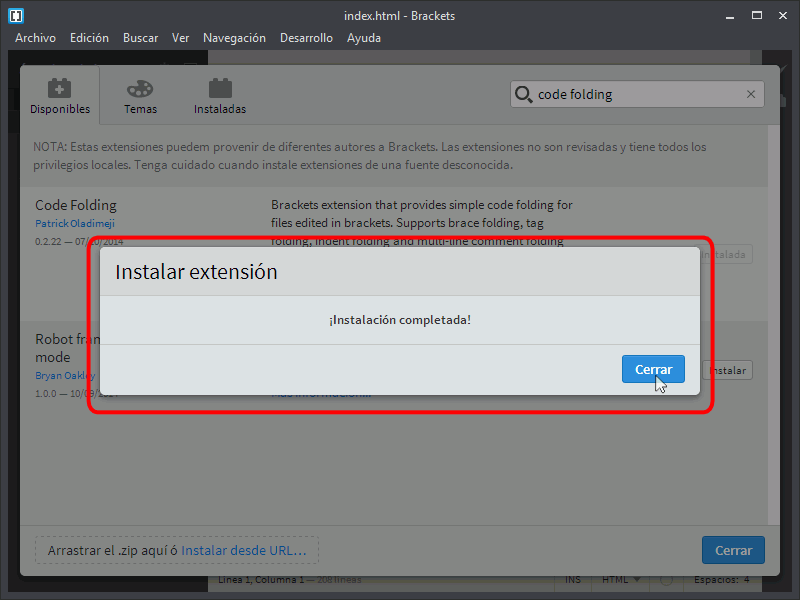The height and width of the screenshot is (600, 800).
Task: Minimize the Brackets window
Action: click(x=730, y=16)
